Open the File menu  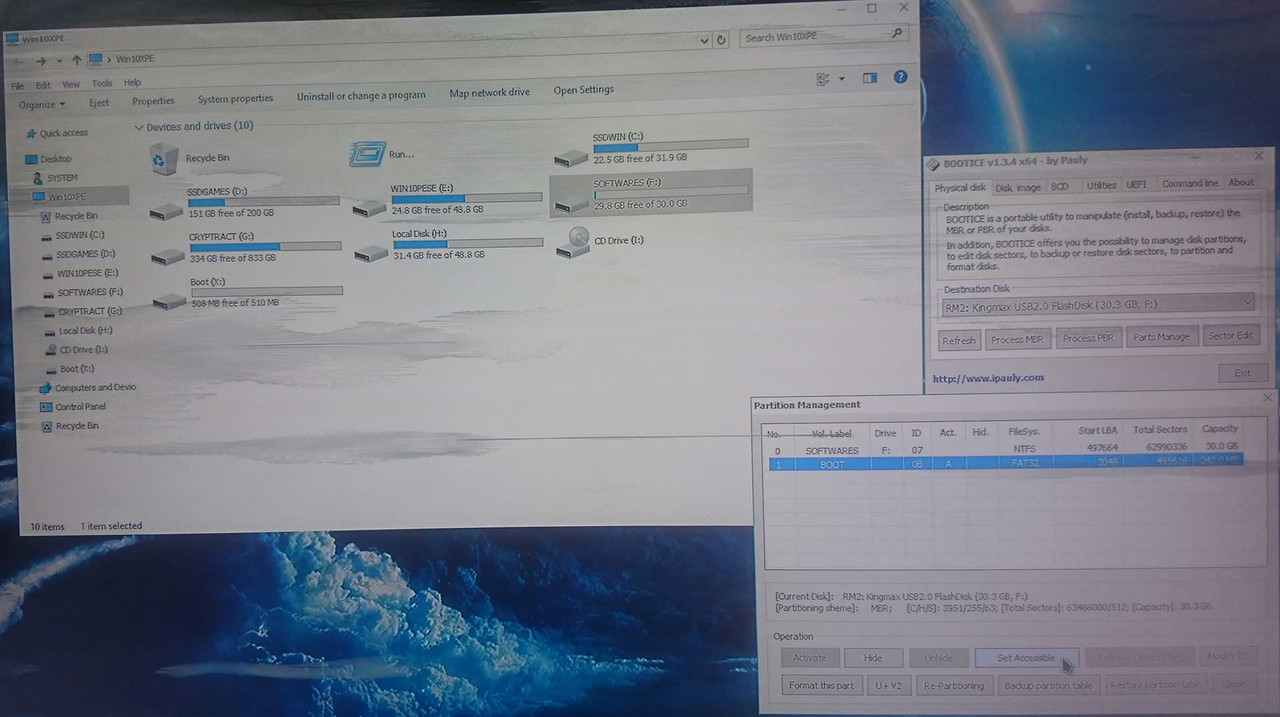17,86
